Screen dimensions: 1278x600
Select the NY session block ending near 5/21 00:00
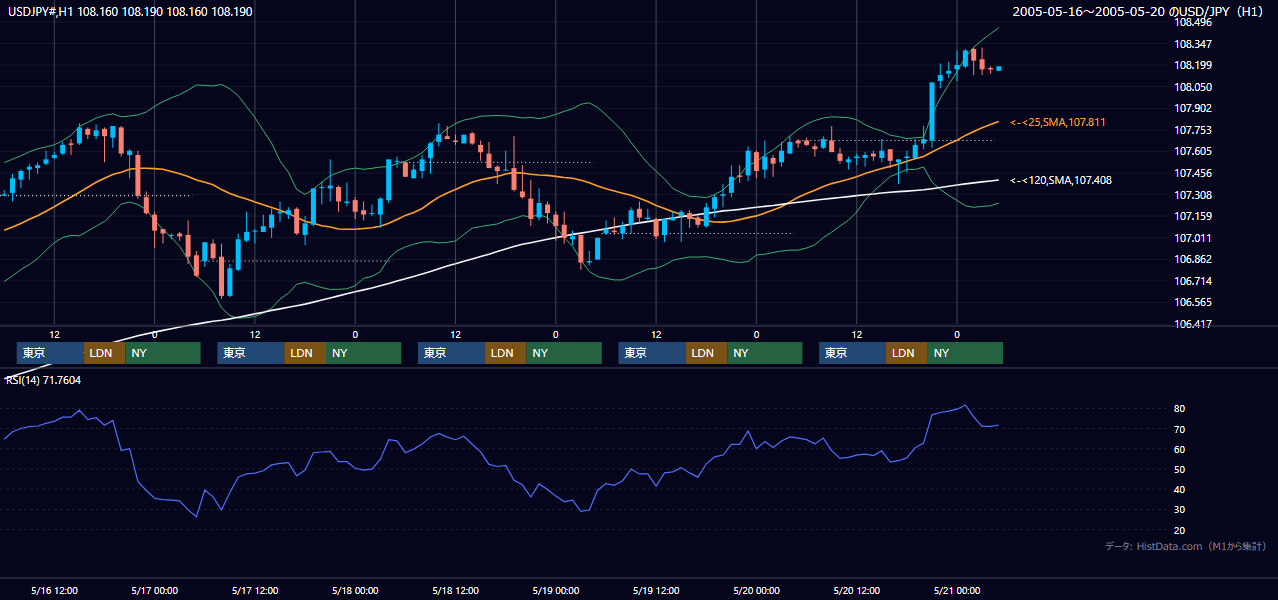[965, 353]
